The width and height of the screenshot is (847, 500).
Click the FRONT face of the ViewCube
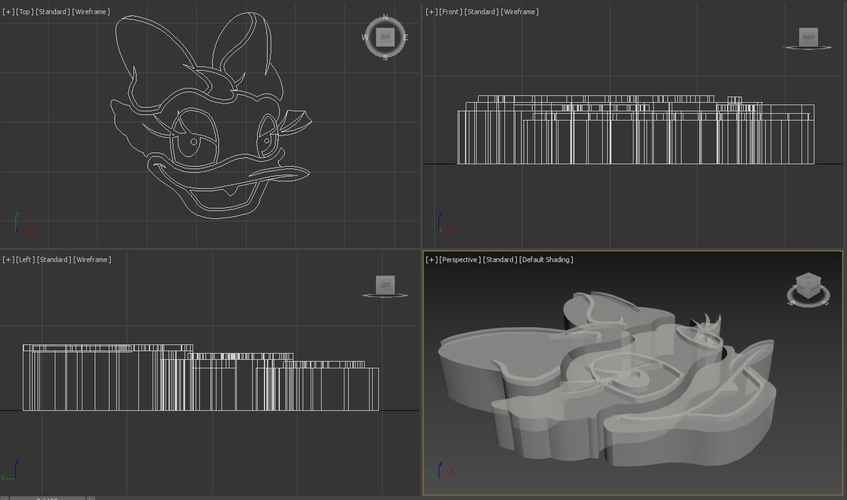[808, 37]
